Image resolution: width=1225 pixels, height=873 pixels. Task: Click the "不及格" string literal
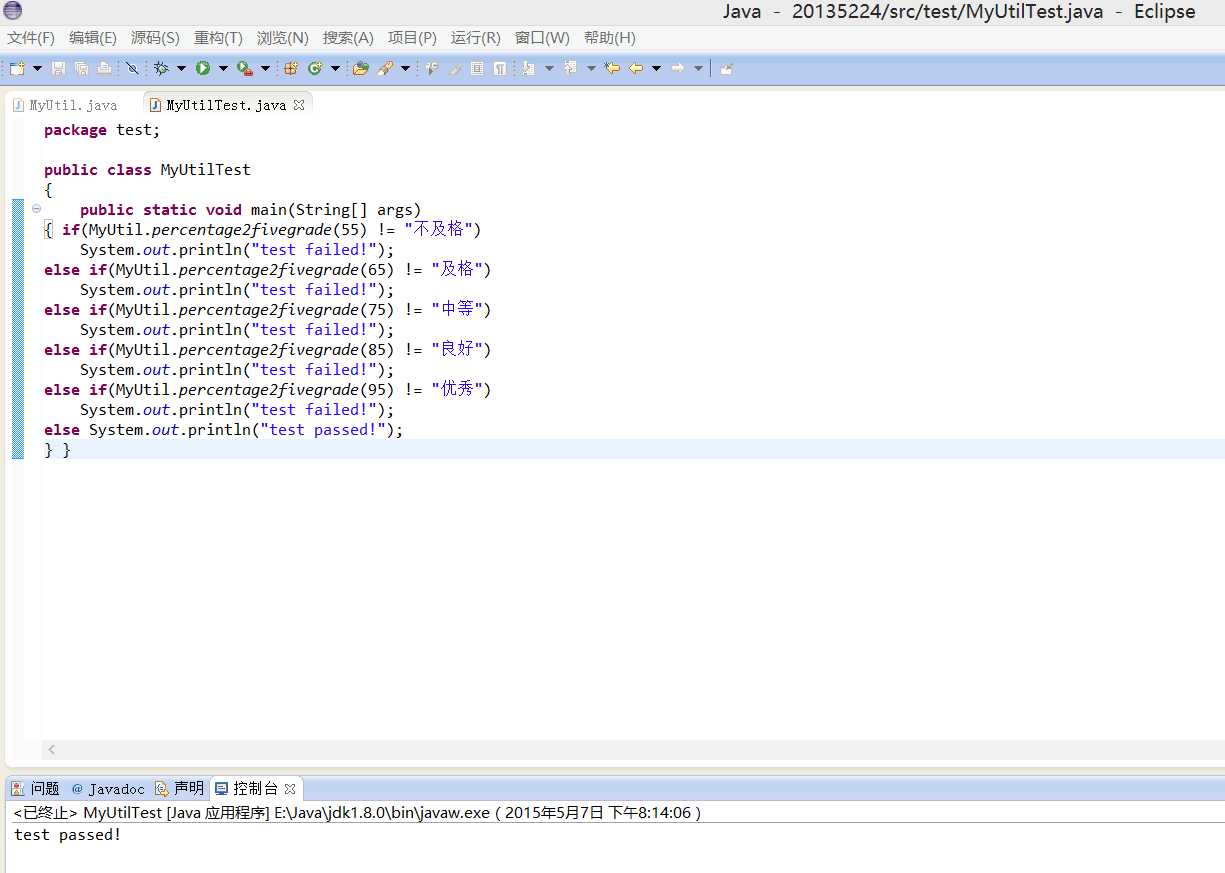[438, 230]
